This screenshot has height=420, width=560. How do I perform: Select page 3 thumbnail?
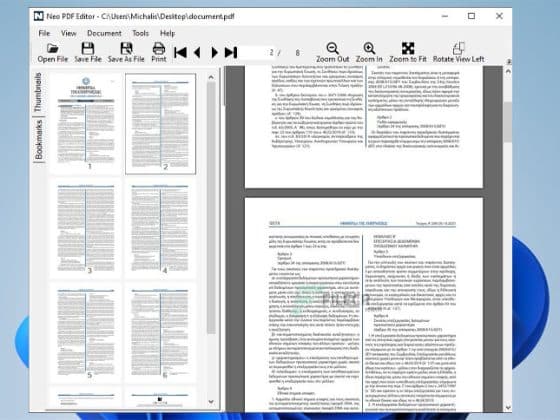pos(86,229)
